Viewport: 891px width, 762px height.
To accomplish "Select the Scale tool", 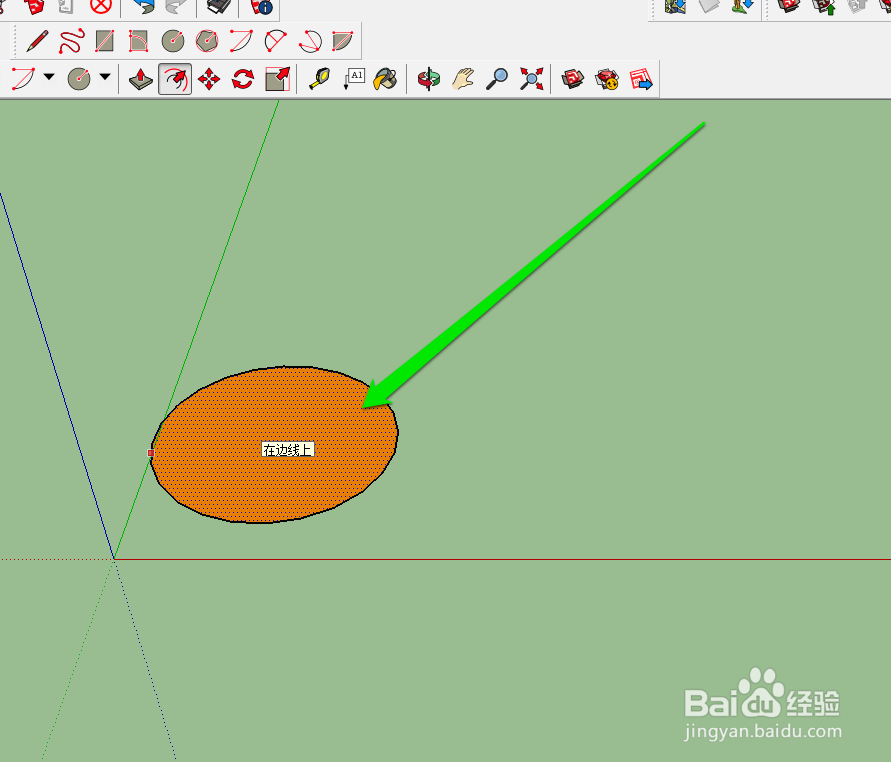I will pyautogui.click(x=278, y=79).
